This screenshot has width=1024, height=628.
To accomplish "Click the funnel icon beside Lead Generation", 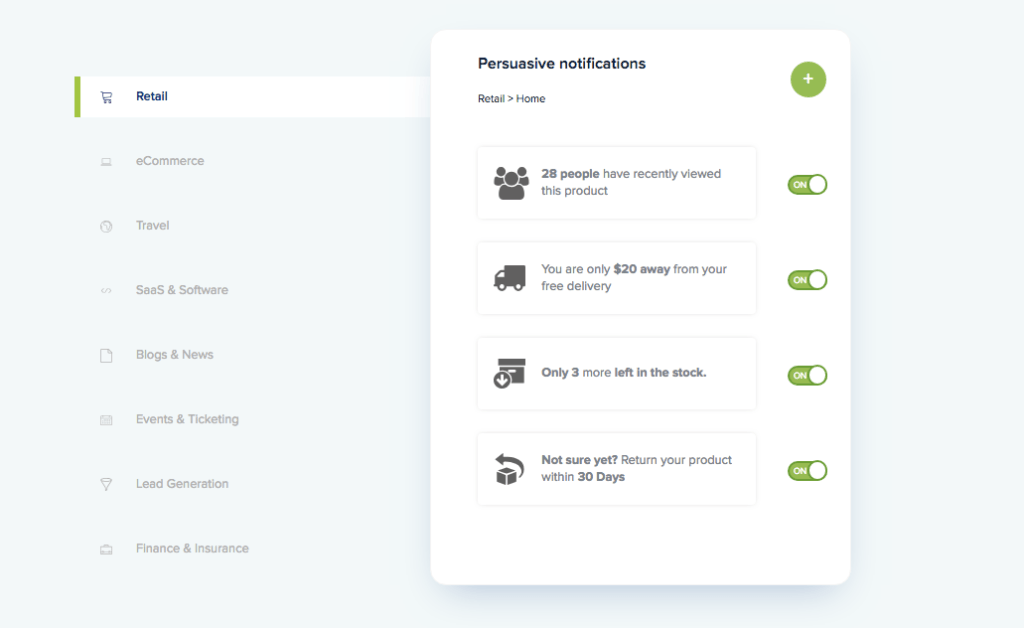I will (x=106, y=484).
